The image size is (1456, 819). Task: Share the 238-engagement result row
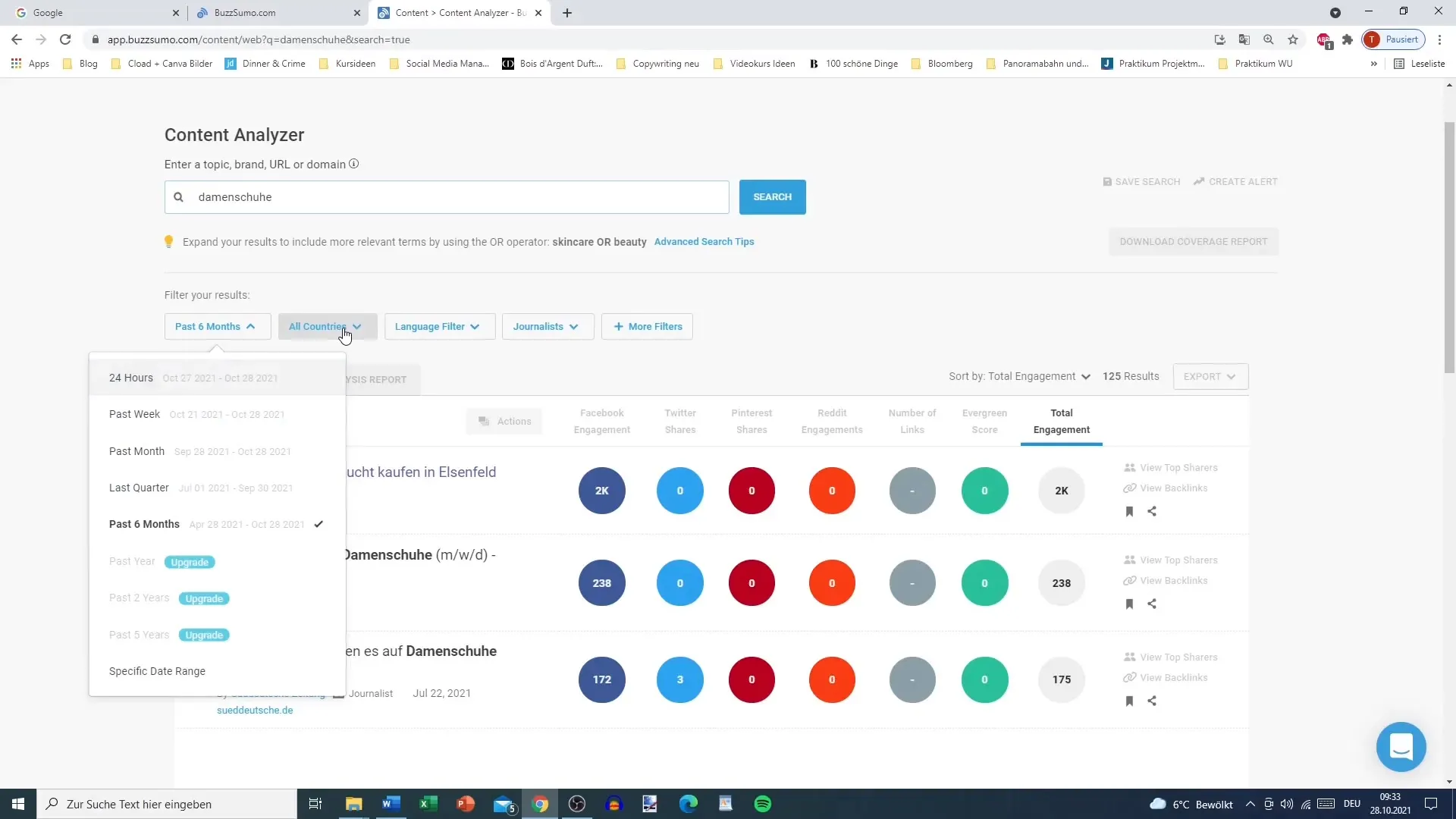[x=1152, y=604]
